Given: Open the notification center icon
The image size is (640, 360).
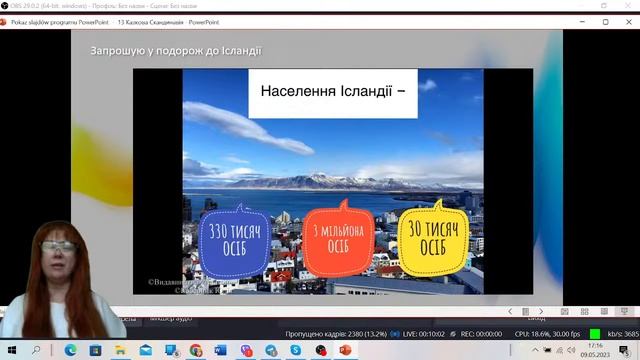Looking at the screenshot, I should tap(624, 350).
